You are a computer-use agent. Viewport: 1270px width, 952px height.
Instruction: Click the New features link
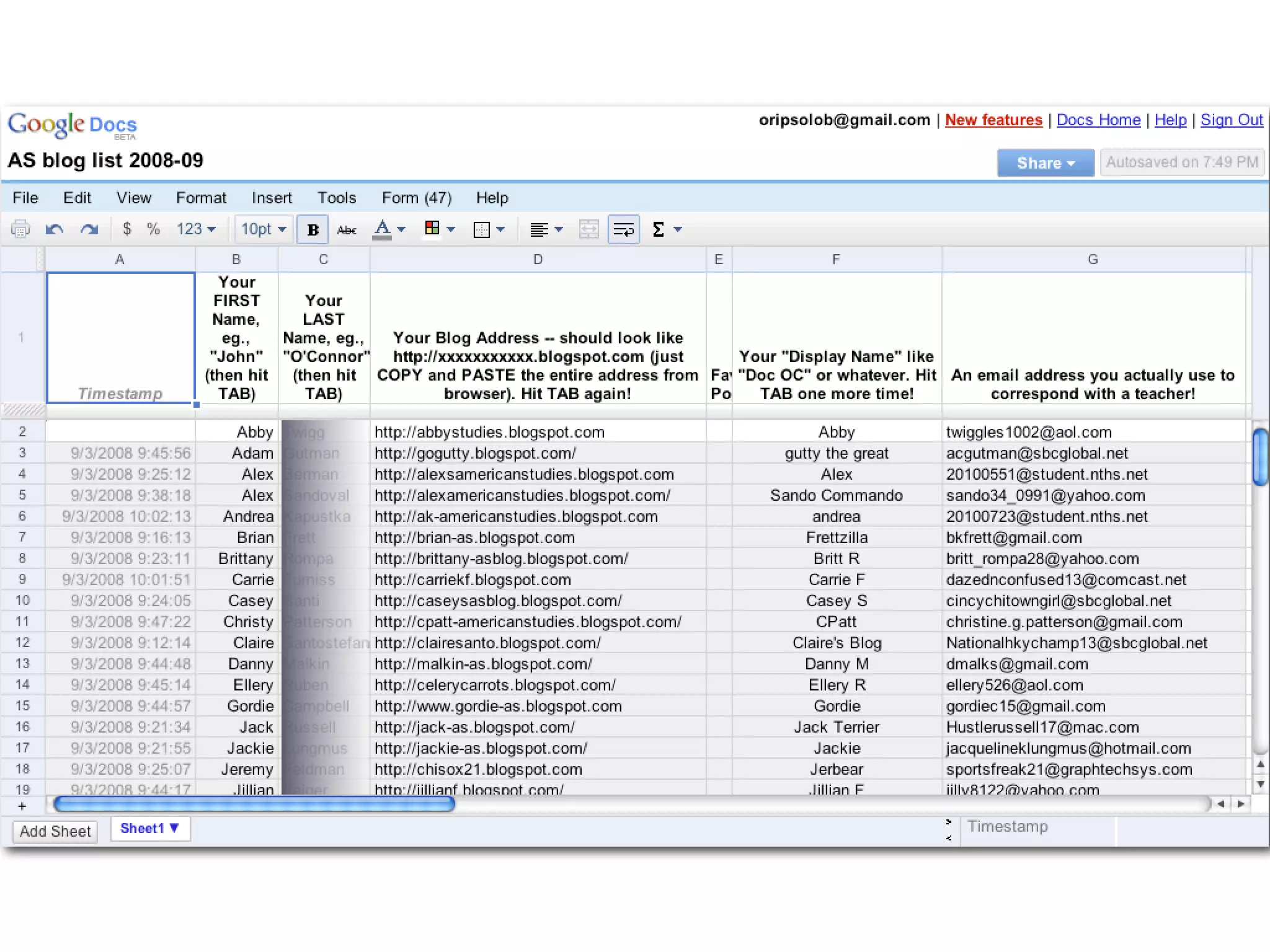click(x=993, y=120)
